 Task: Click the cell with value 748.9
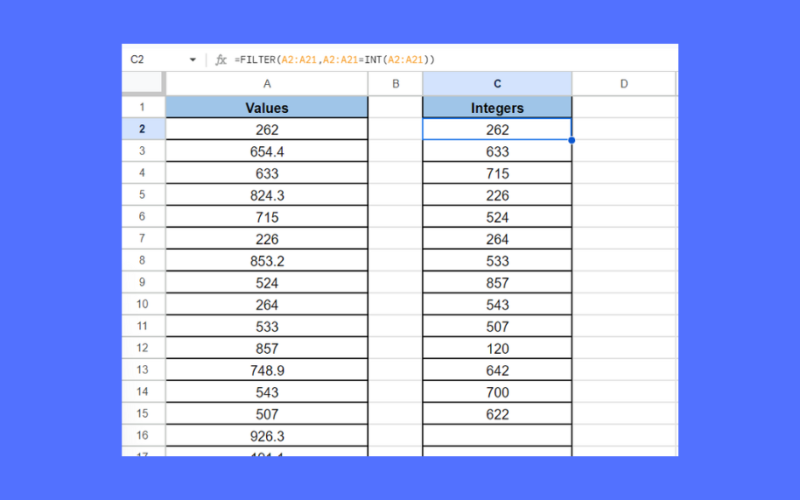click(x=266, y=370)
